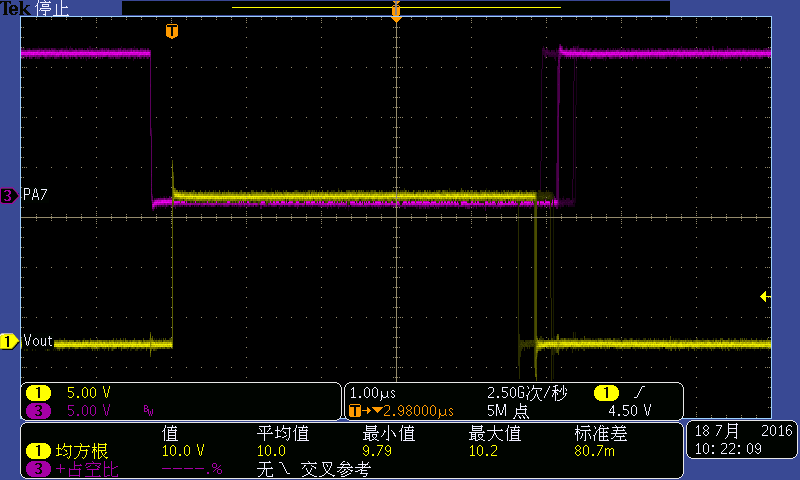The image size is (800, 480).
Task: Click the RMS value 10.0 V
Action: click(183, 451)
